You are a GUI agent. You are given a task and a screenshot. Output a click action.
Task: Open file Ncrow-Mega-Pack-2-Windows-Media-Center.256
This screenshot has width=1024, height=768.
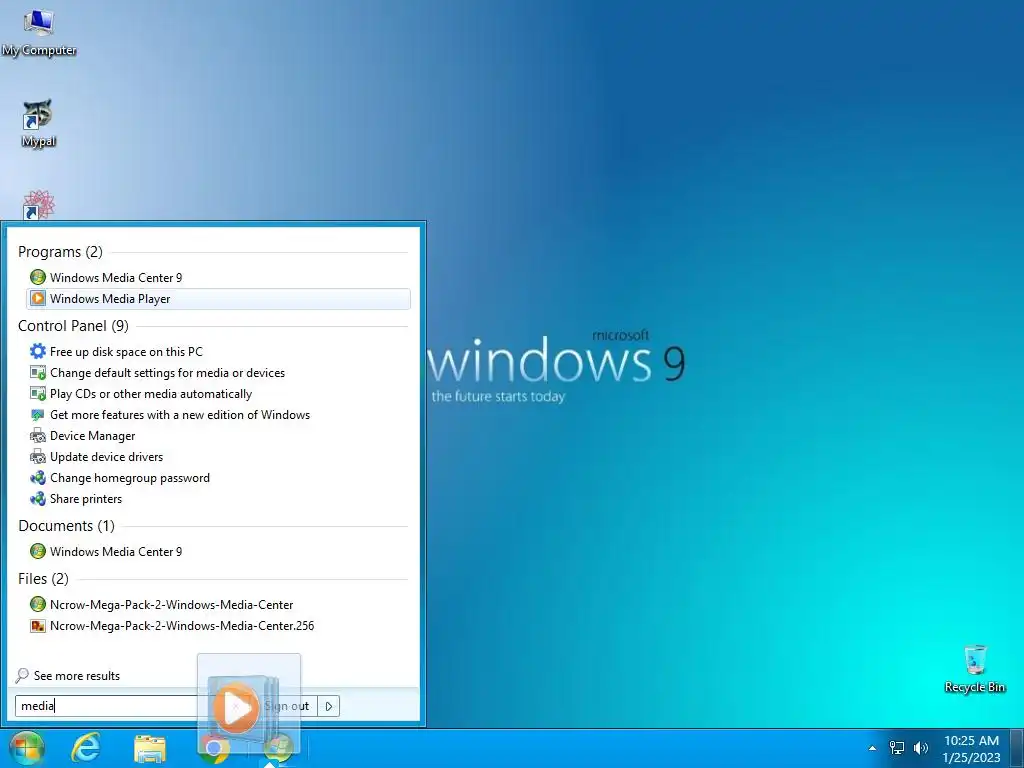pyautogui.click(x=218, y=626)
